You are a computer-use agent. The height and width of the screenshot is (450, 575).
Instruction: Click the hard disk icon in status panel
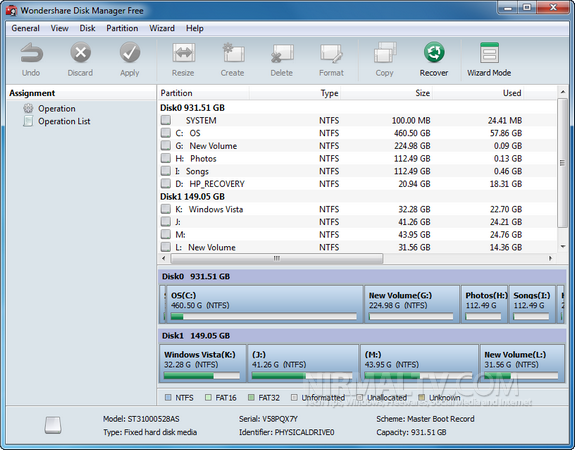[x=53, y=425]
